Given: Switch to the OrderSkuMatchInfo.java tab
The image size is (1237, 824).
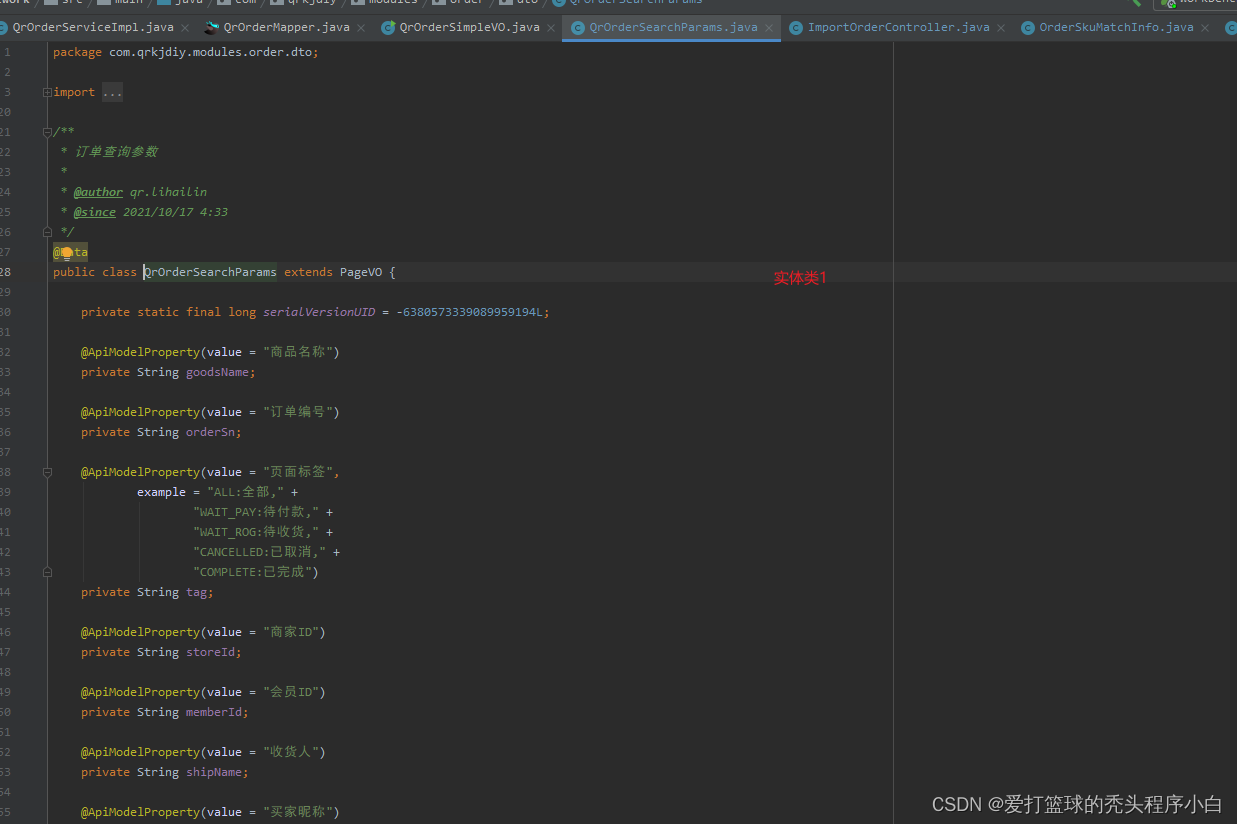Looking at the screenshot, I should tap(1116, 28).
